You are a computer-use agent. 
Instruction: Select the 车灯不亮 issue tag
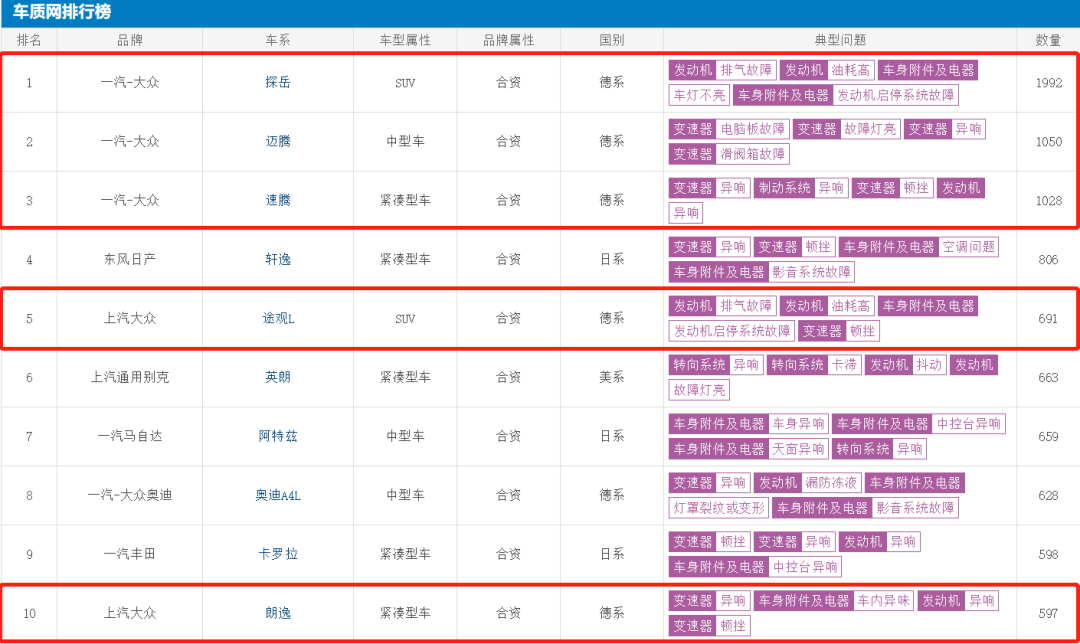(x=699, y=95)
